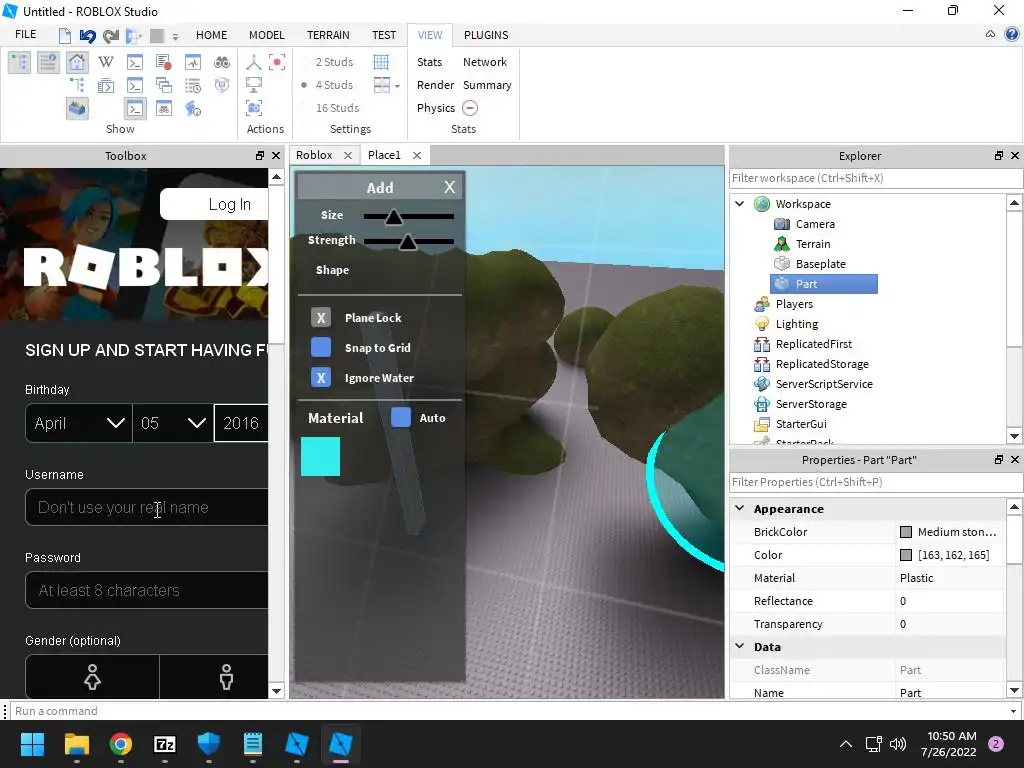1024x768 pixels.
Task: Take a screenshot with the camera icon
Action: coord(253,108)
